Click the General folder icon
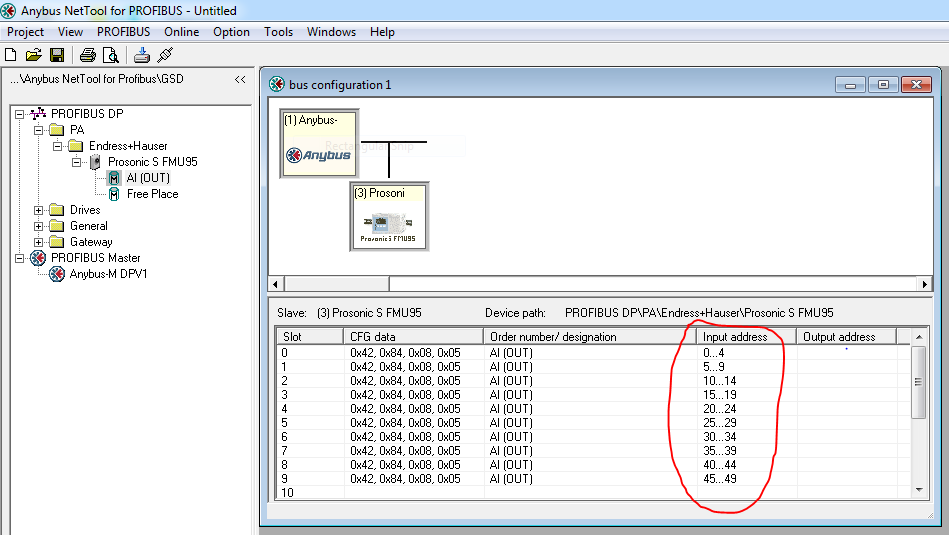949x535 pixels. (57, 226)
